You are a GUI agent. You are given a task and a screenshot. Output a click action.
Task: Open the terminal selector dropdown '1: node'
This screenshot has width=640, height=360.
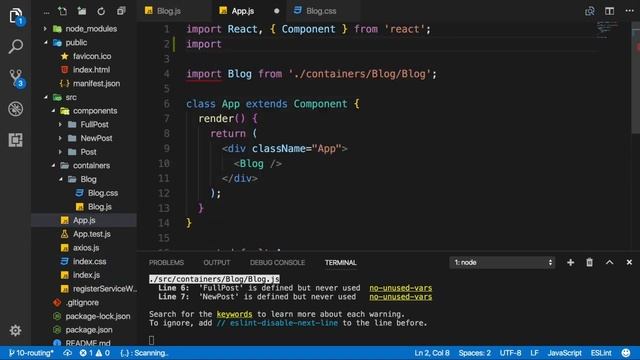[502, 262]
